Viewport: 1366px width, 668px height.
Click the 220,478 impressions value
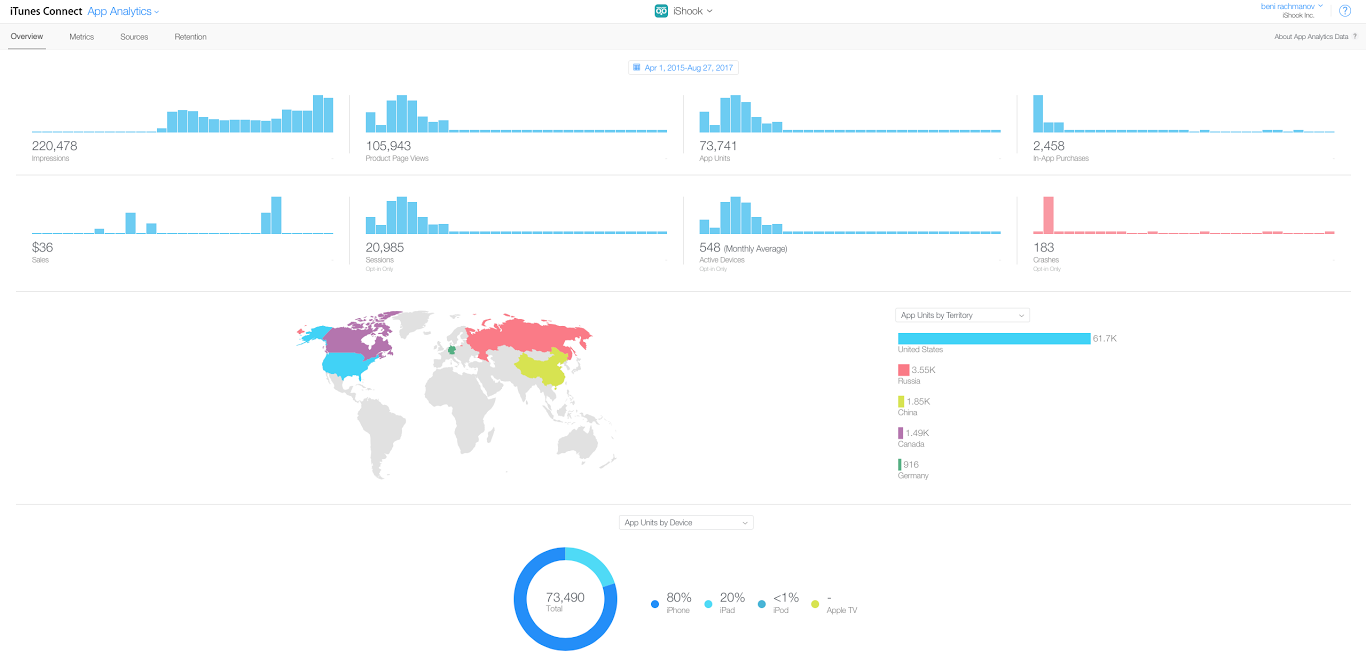pyautogui.click(x=55, y=146)
